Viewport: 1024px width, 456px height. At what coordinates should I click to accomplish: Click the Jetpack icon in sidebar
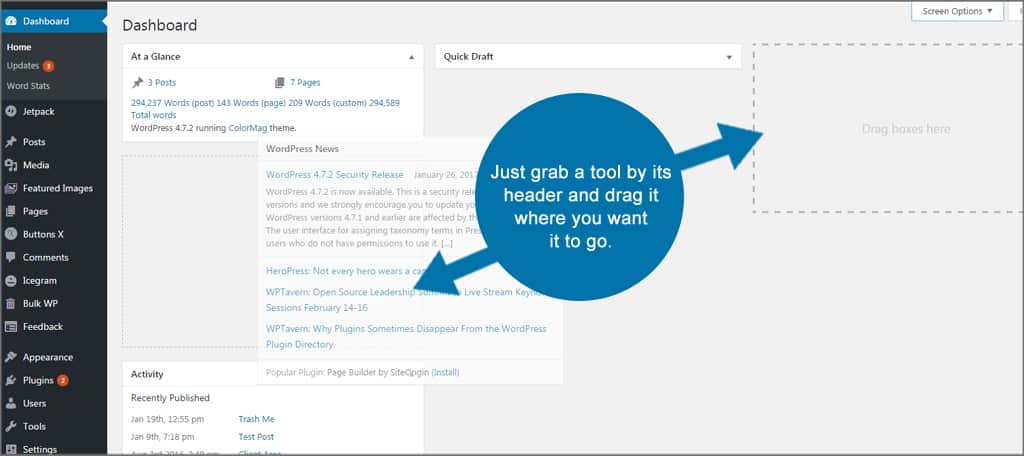click(x=10, y=112)
